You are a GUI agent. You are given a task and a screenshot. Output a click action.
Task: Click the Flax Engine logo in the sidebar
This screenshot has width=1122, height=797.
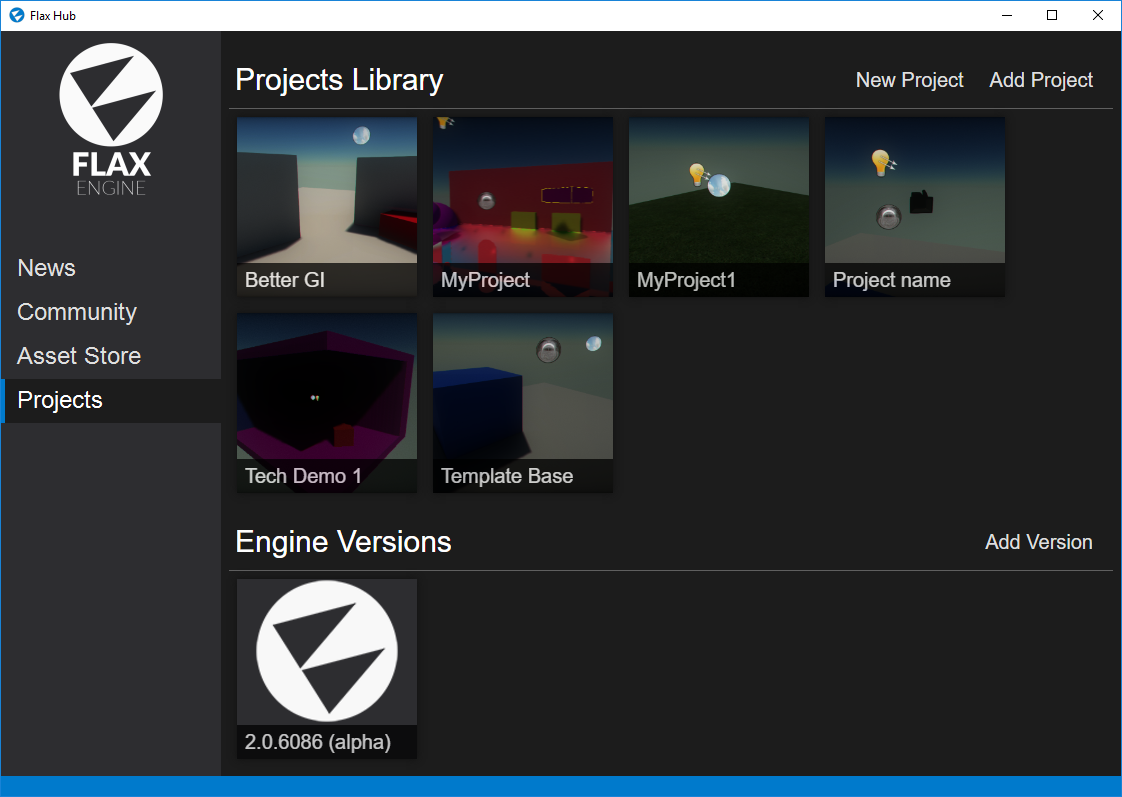pos(111,118)
